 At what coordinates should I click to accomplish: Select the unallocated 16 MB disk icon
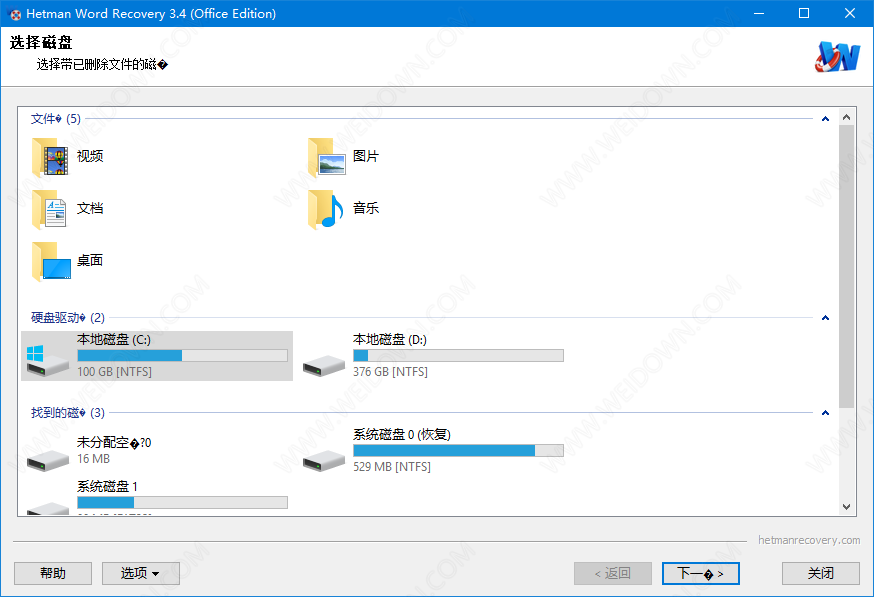(47, 461)
